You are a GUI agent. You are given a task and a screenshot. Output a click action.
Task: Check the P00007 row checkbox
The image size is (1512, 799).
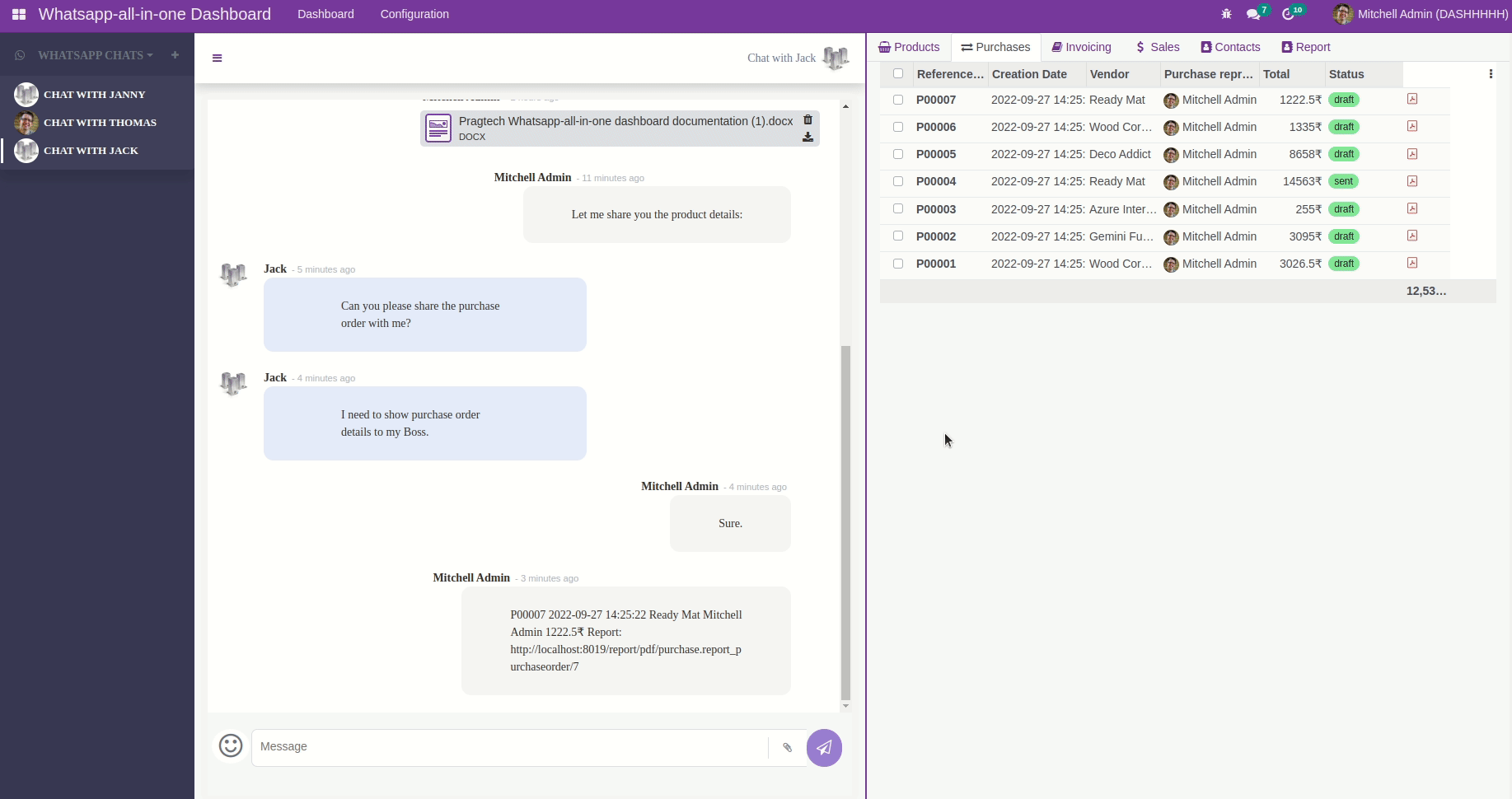(898, 100)
